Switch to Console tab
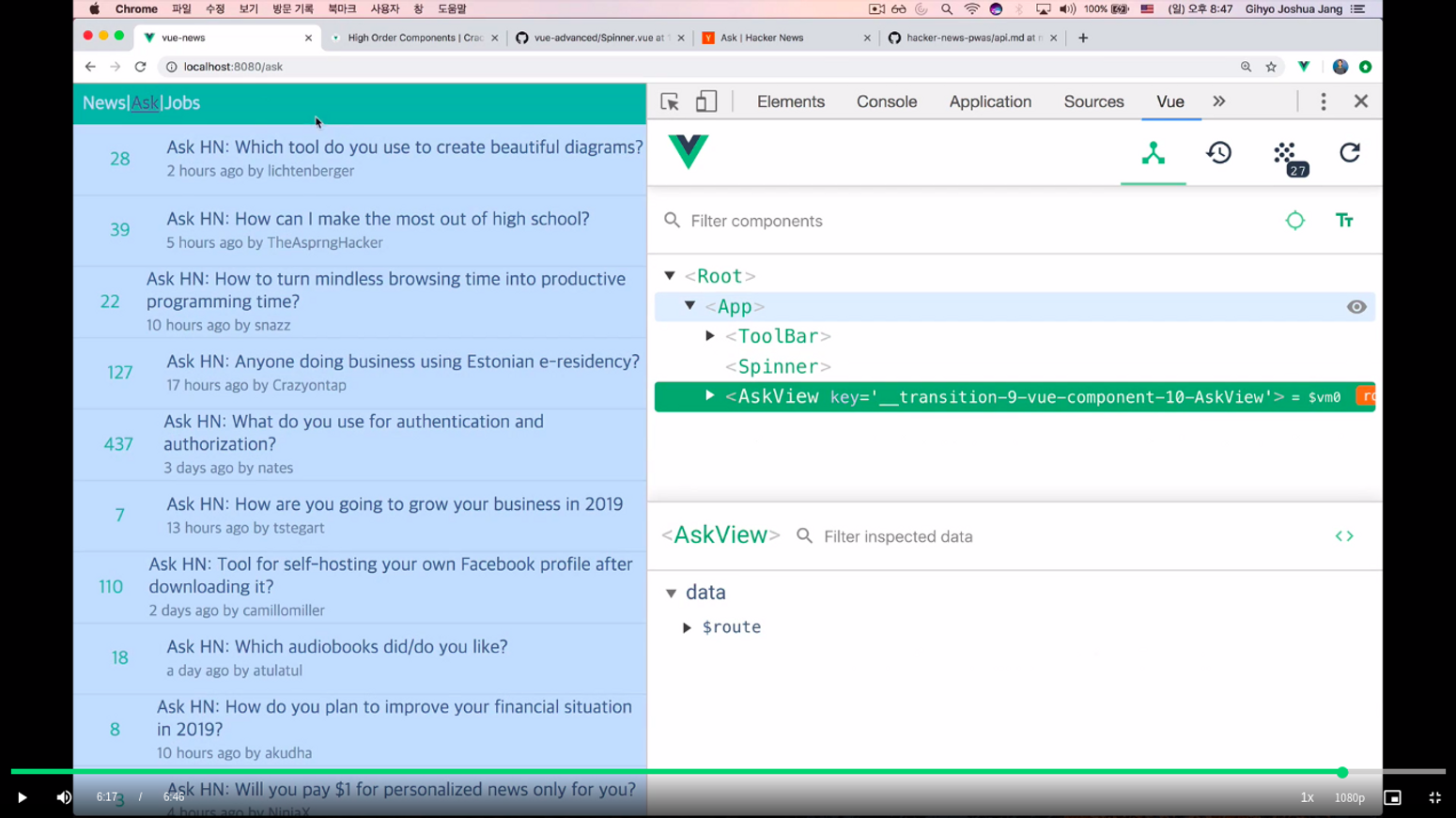Viewport: 1456px width, 818px height. click(x=887, y=101)
